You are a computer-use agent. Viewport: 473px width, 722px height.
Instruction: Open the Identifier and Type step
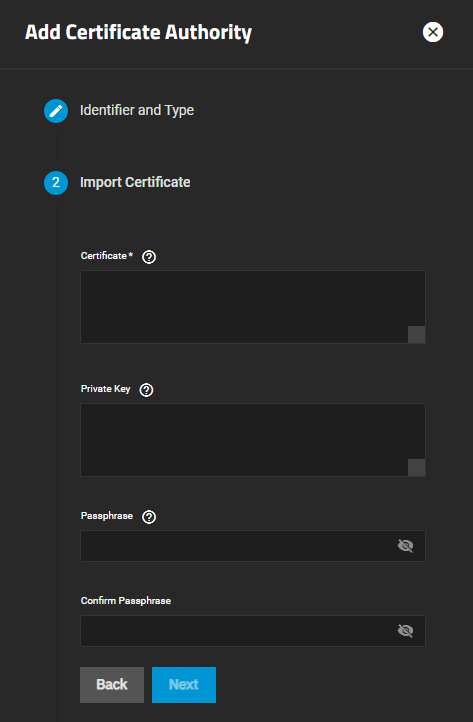click(x=137, y=111)
